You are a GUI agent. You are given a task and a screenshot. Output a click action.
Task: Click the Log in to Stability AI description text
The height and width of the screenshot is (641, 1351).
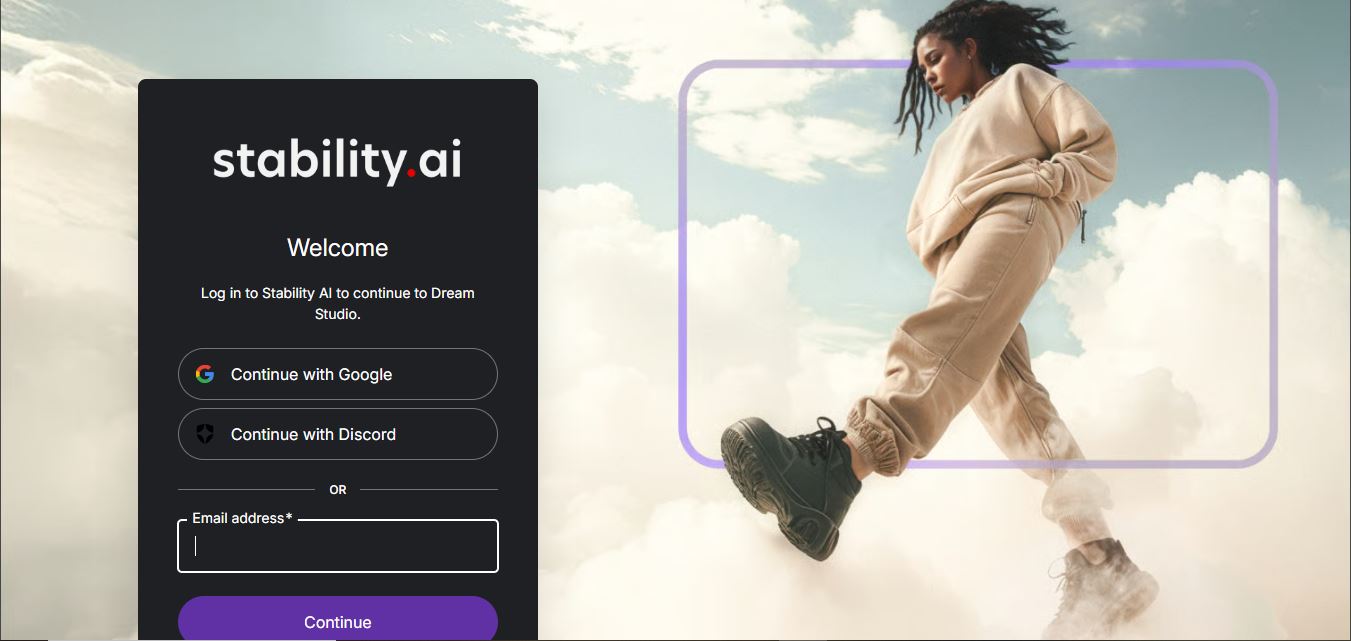[x=337, y=303]
